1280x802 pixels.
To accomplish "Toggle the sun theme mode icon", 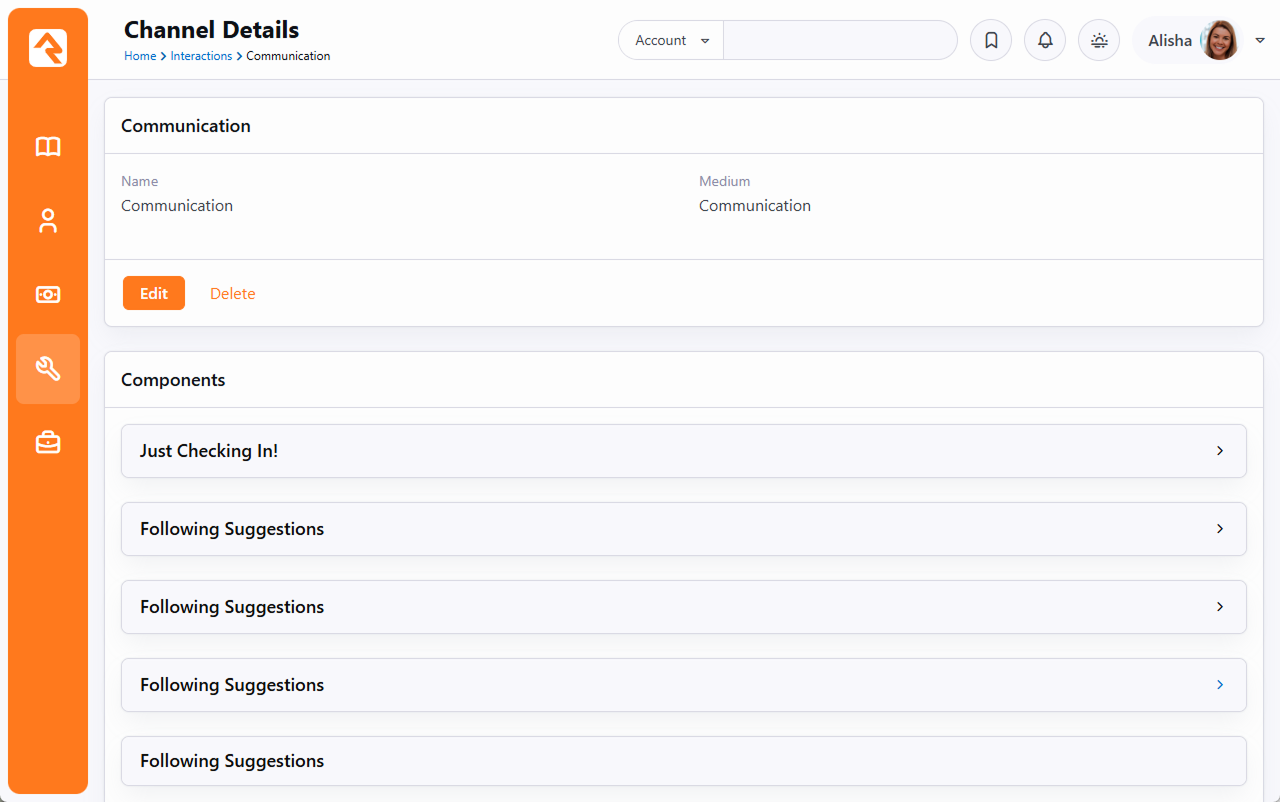I will pyautogui.click(x=1099, y=41).
